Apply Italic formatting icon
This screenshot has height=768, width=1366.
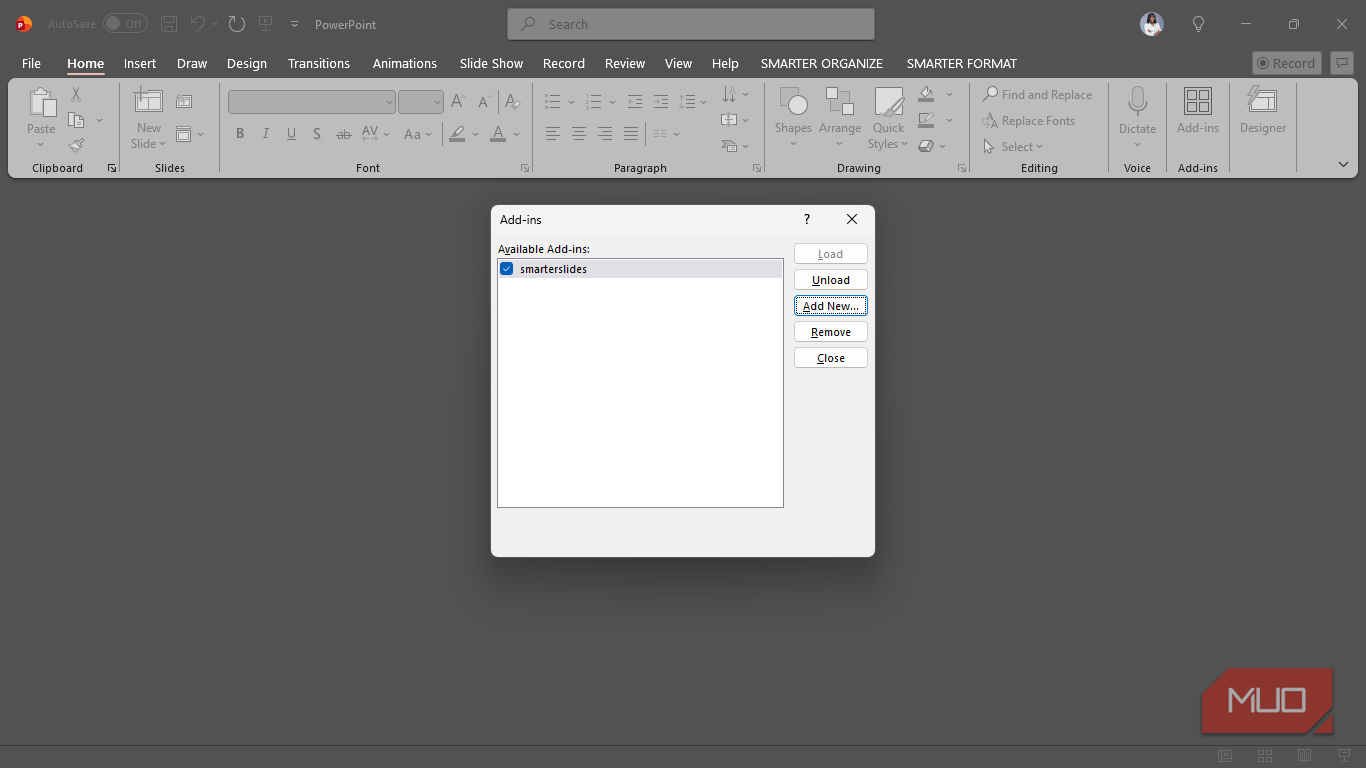(265, 134)
